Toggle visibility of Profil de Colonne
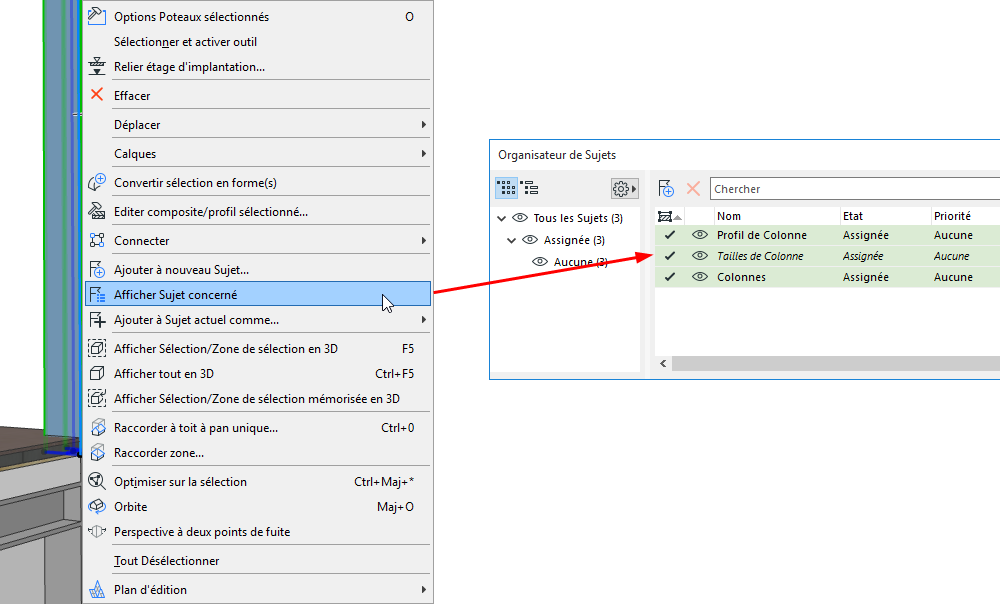 [700, 235]
